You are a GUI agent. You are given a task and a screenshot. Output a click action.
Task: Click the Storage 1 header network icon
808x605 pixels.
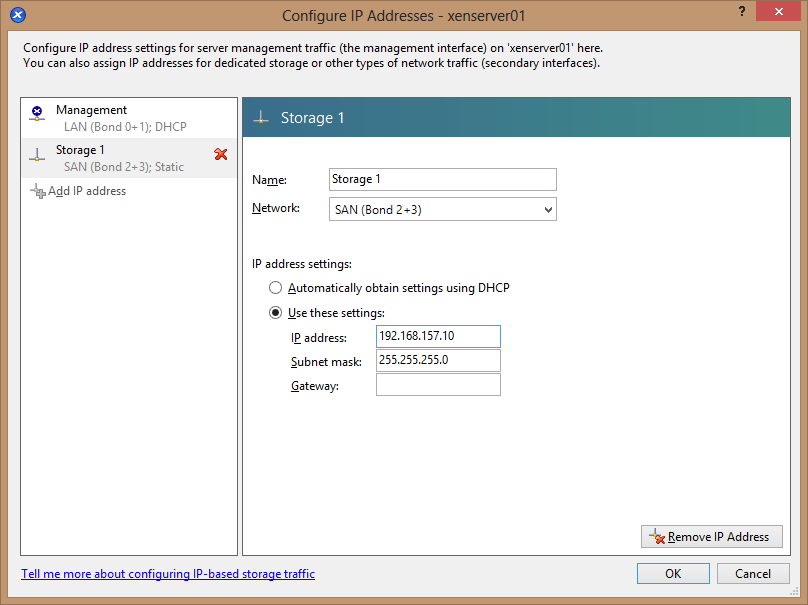point(261,118)
